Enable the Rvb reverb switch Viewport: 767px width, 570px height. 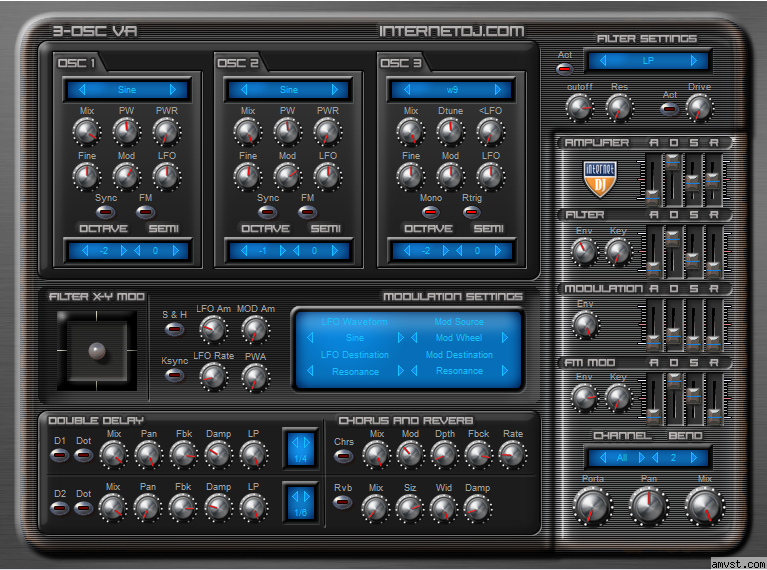pos(342,502)
